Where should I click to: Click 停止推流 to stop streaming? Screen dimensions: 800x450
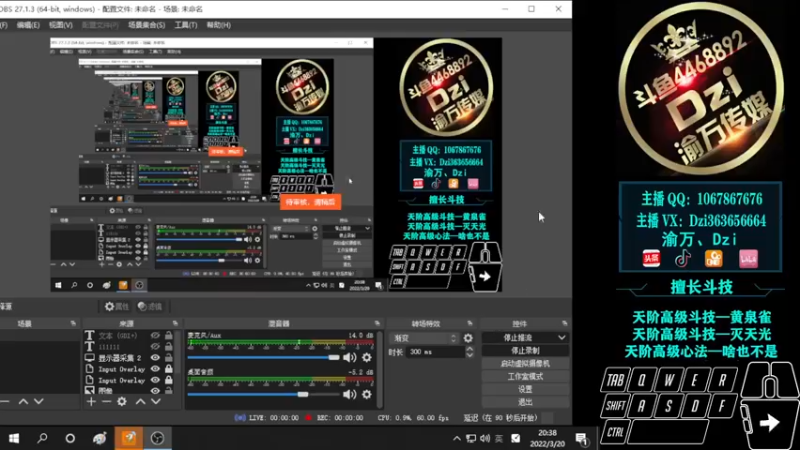pyautogui.click(x=518, y=338)
